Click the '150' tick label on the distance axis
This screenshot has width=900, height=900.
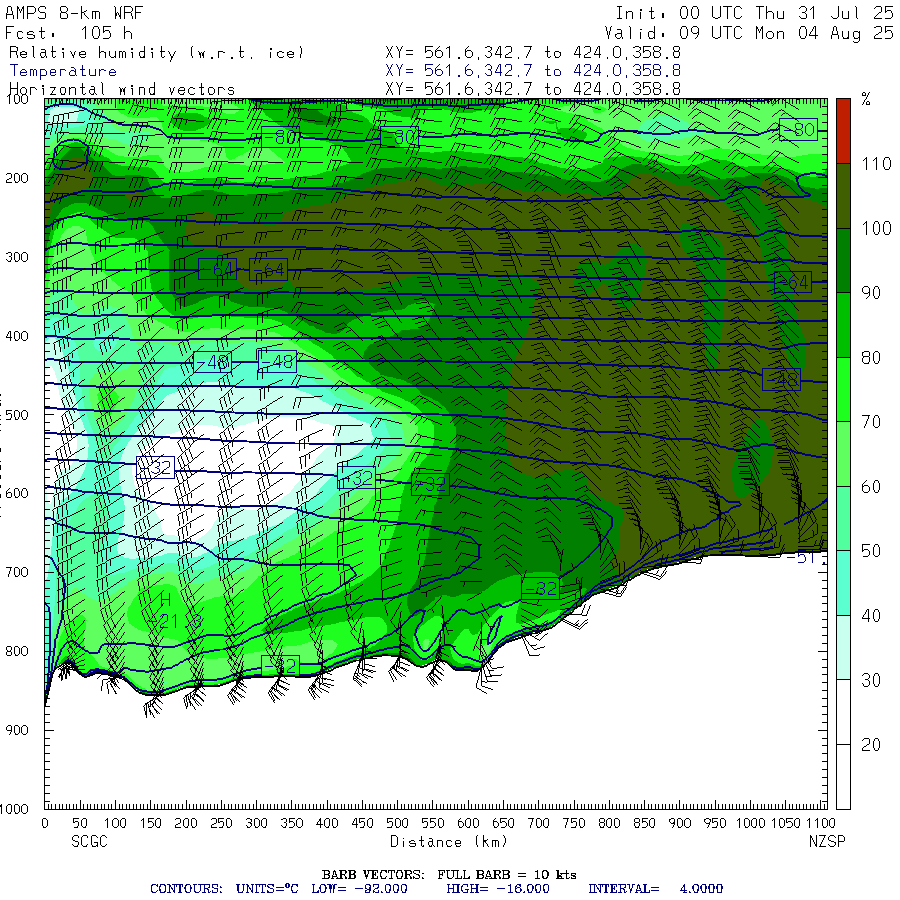pos(150,823)
